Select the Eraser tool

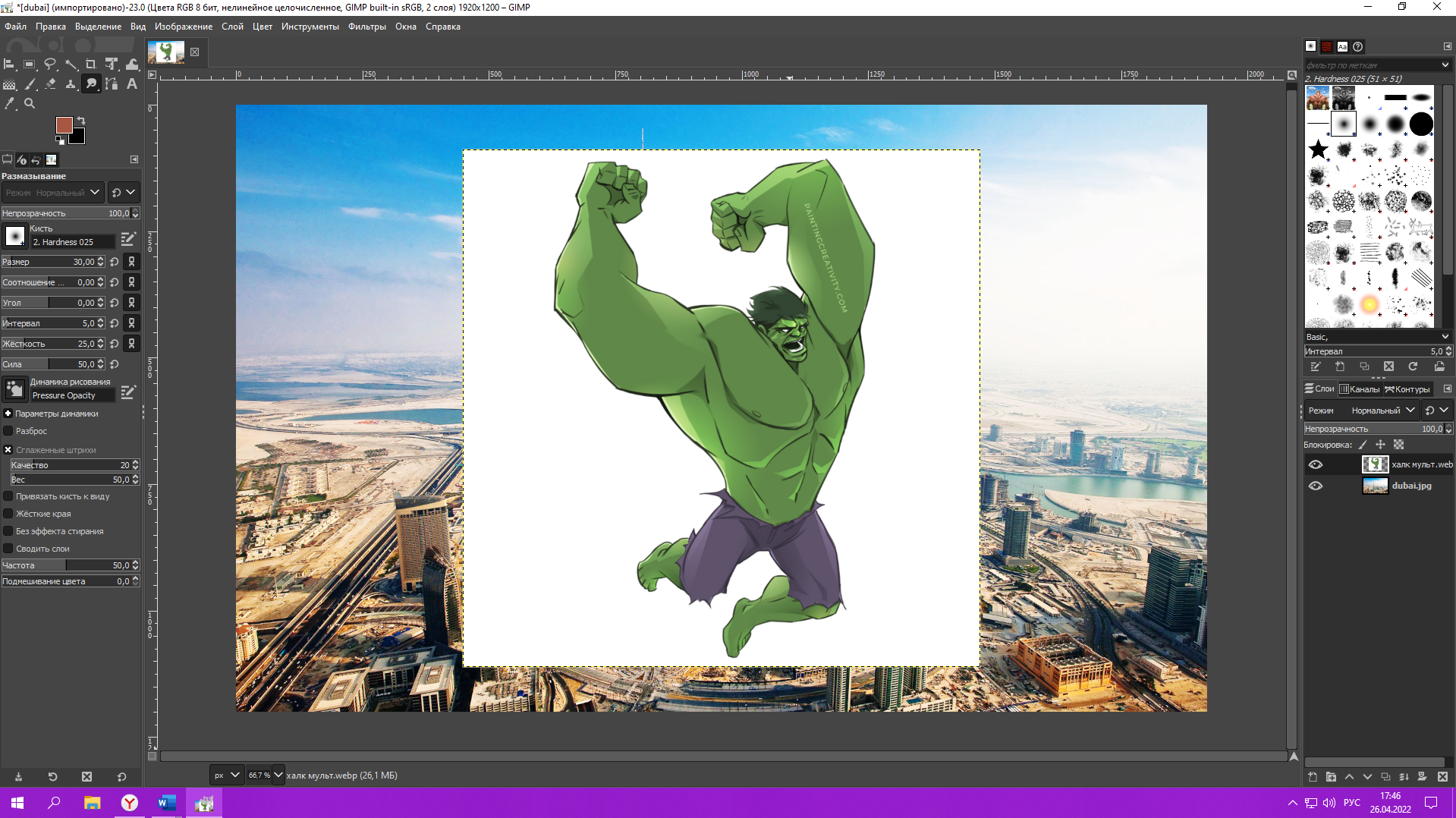point(50,84)
